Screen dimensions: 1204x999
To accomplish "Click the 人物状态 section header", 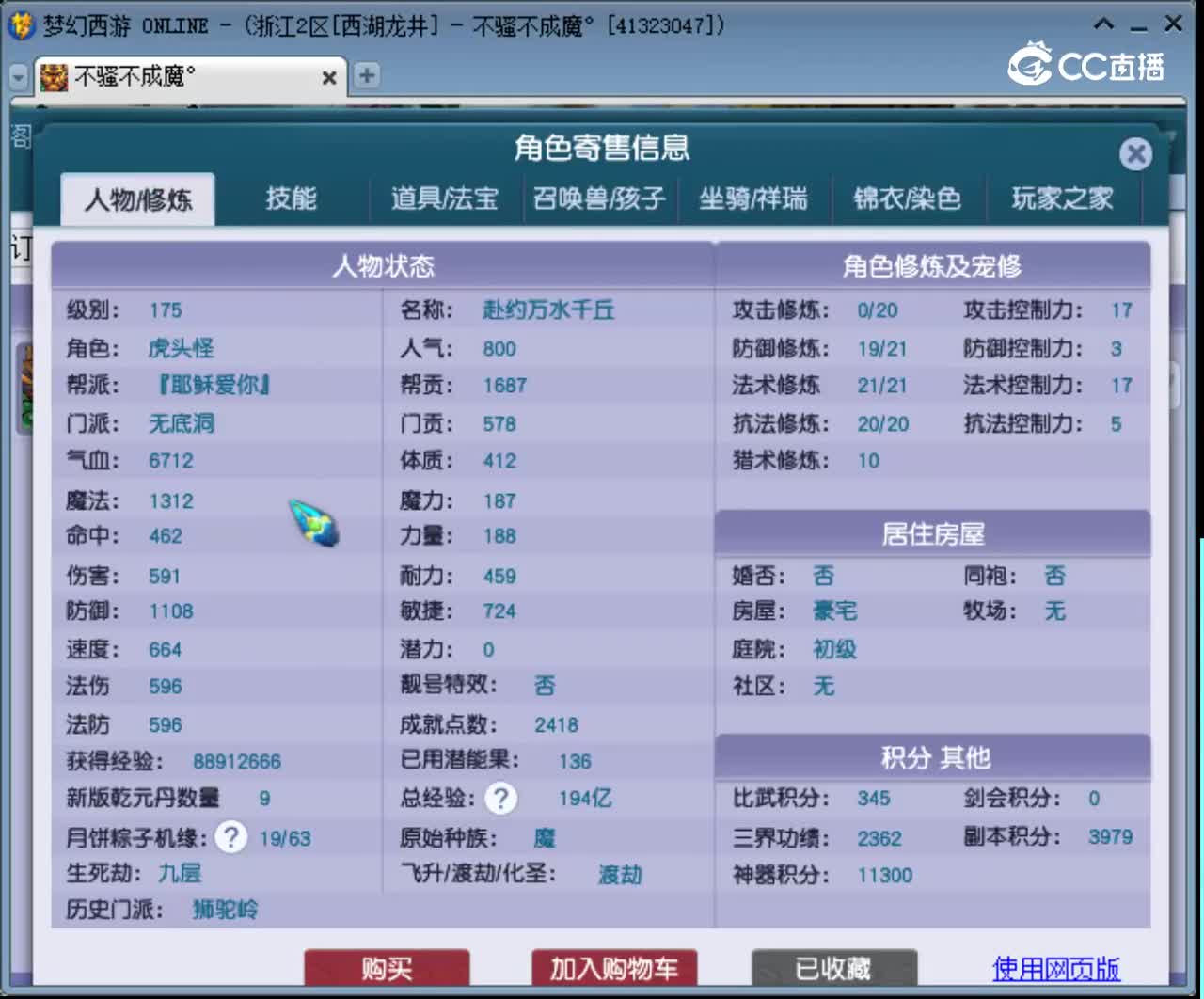I will [384, 265].
